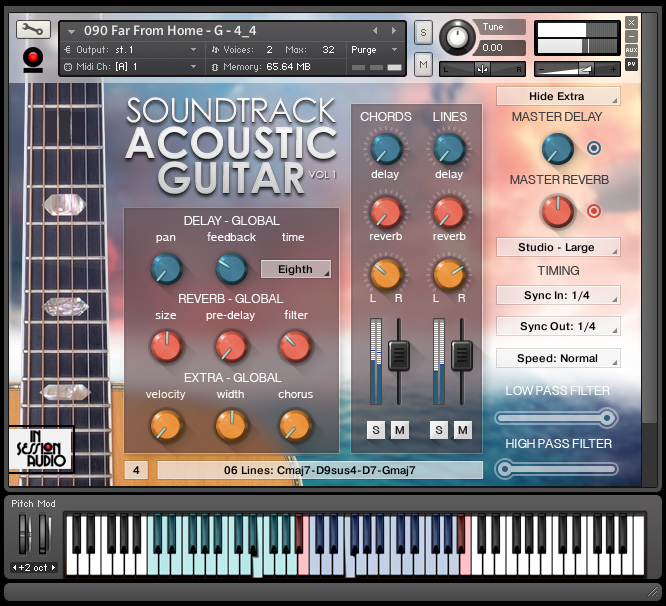Image resolution: width=666 pixels, height=606 pixels.
Task: Click the Reverb Global size knob
Action: click(x=166, y=347)
